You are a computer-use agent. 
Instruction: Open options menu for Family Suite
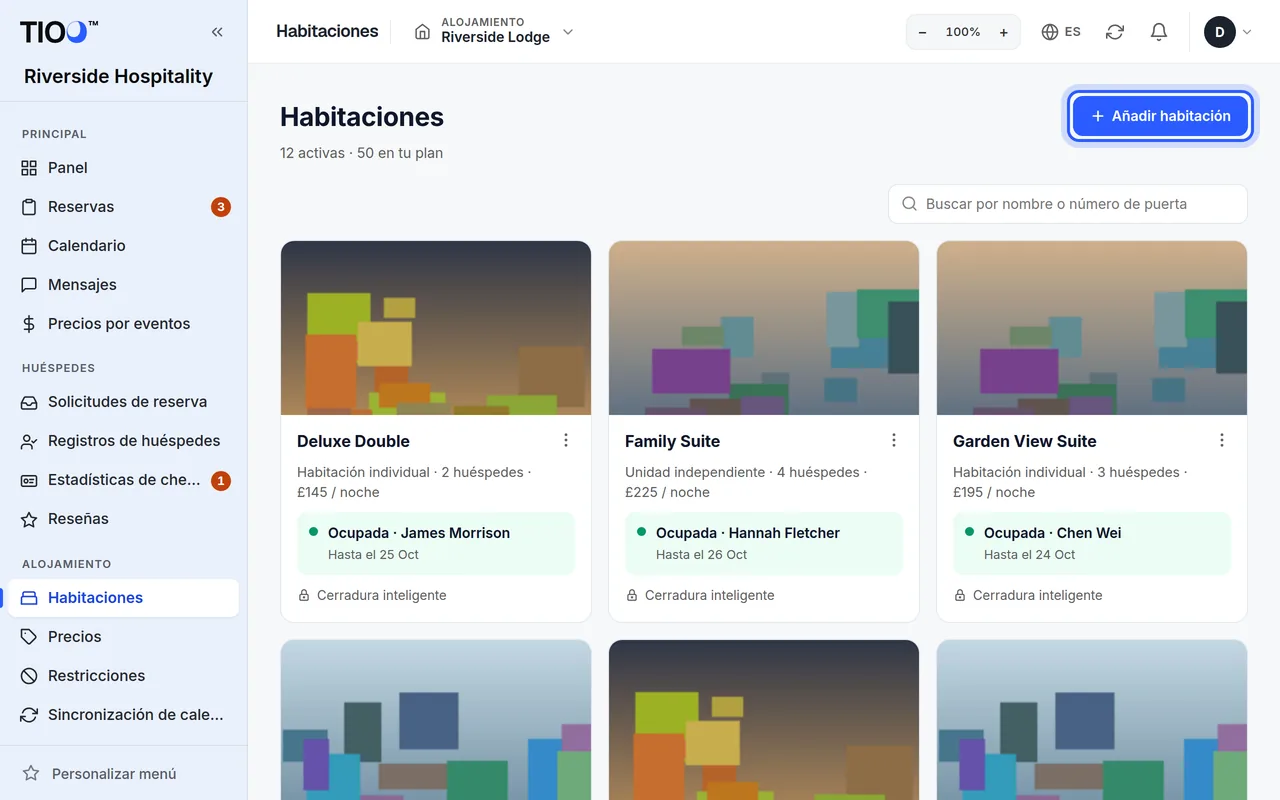pyautogui.click(x=894, y=441)
